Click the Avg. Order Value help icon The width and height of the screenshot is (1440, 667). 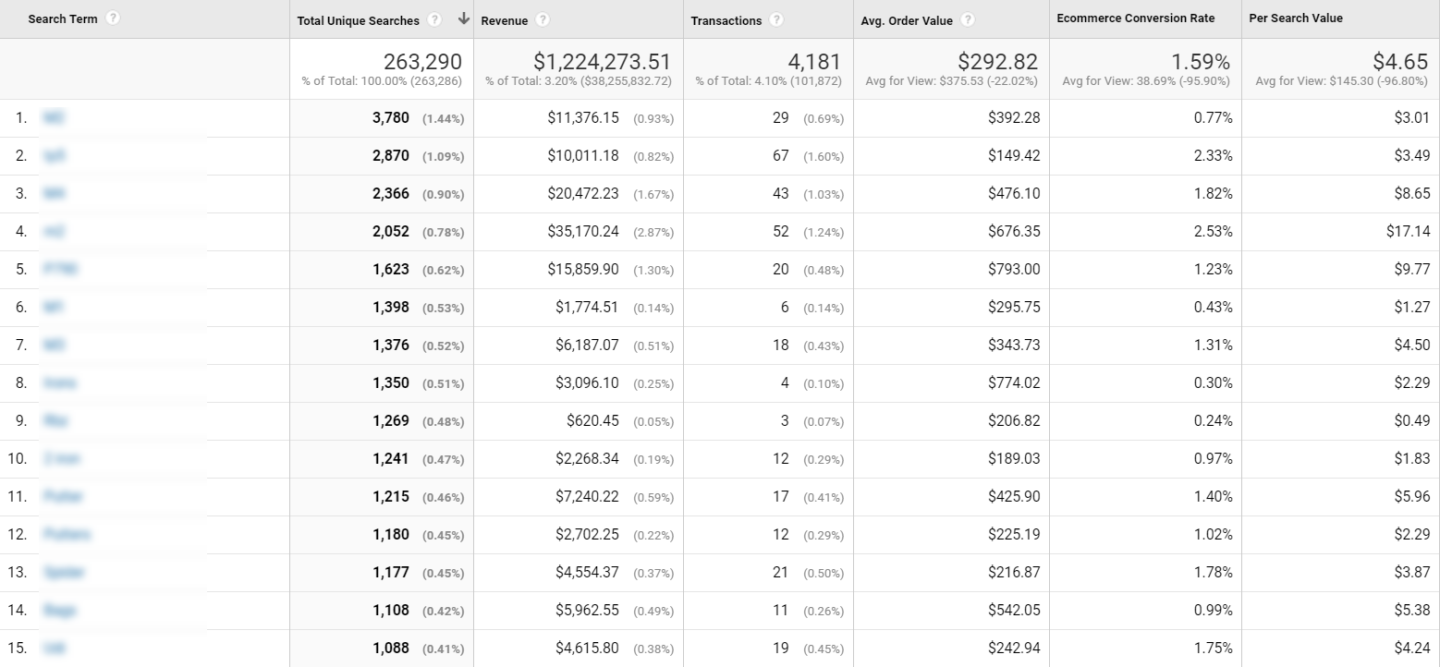point(967,20)
